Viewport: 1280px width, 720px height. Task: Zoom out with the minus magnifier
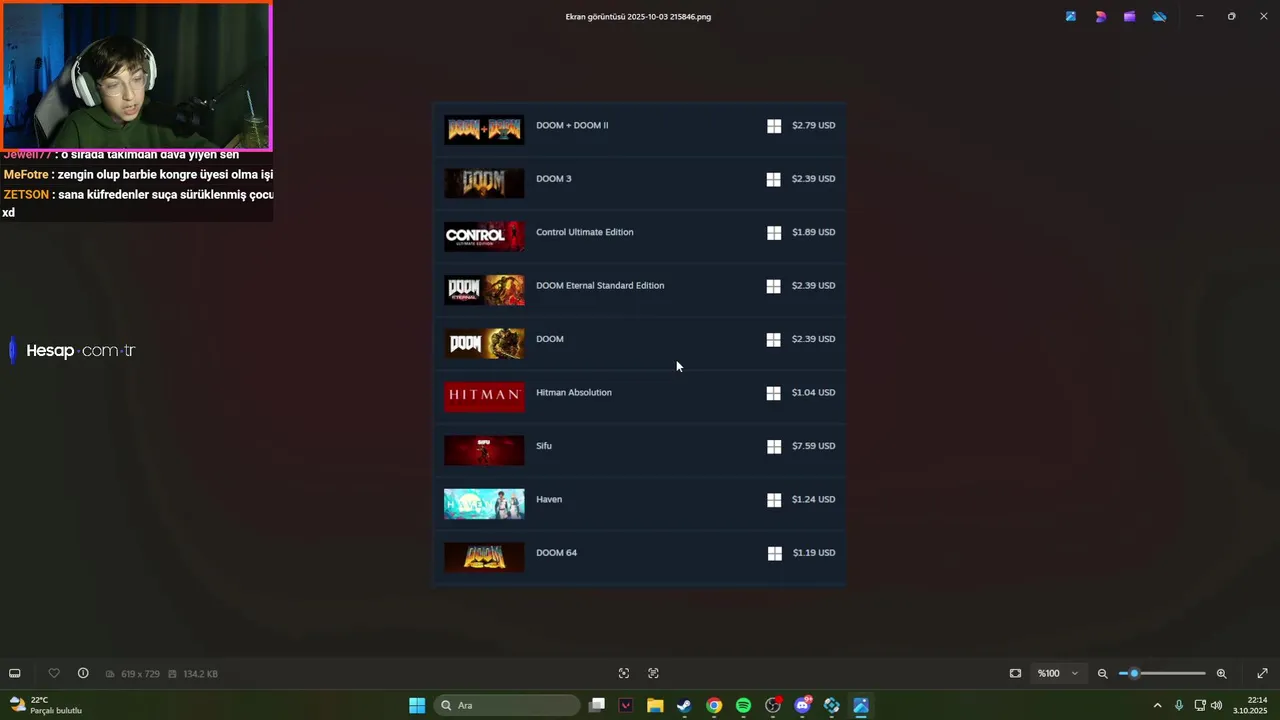(1102, 673)
